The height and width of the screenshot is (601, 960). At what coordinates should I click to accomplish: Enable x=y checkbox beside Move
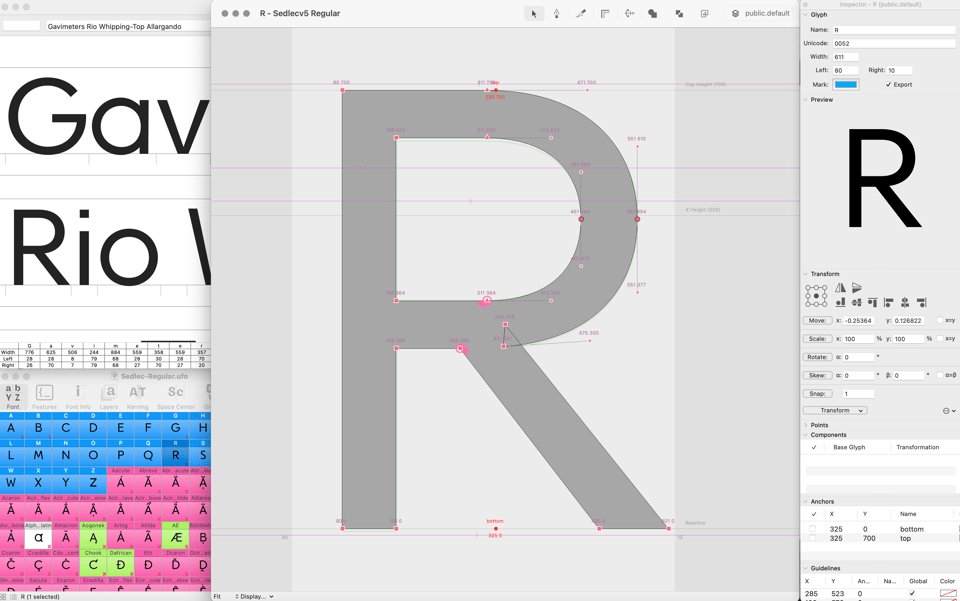[940, 321]
